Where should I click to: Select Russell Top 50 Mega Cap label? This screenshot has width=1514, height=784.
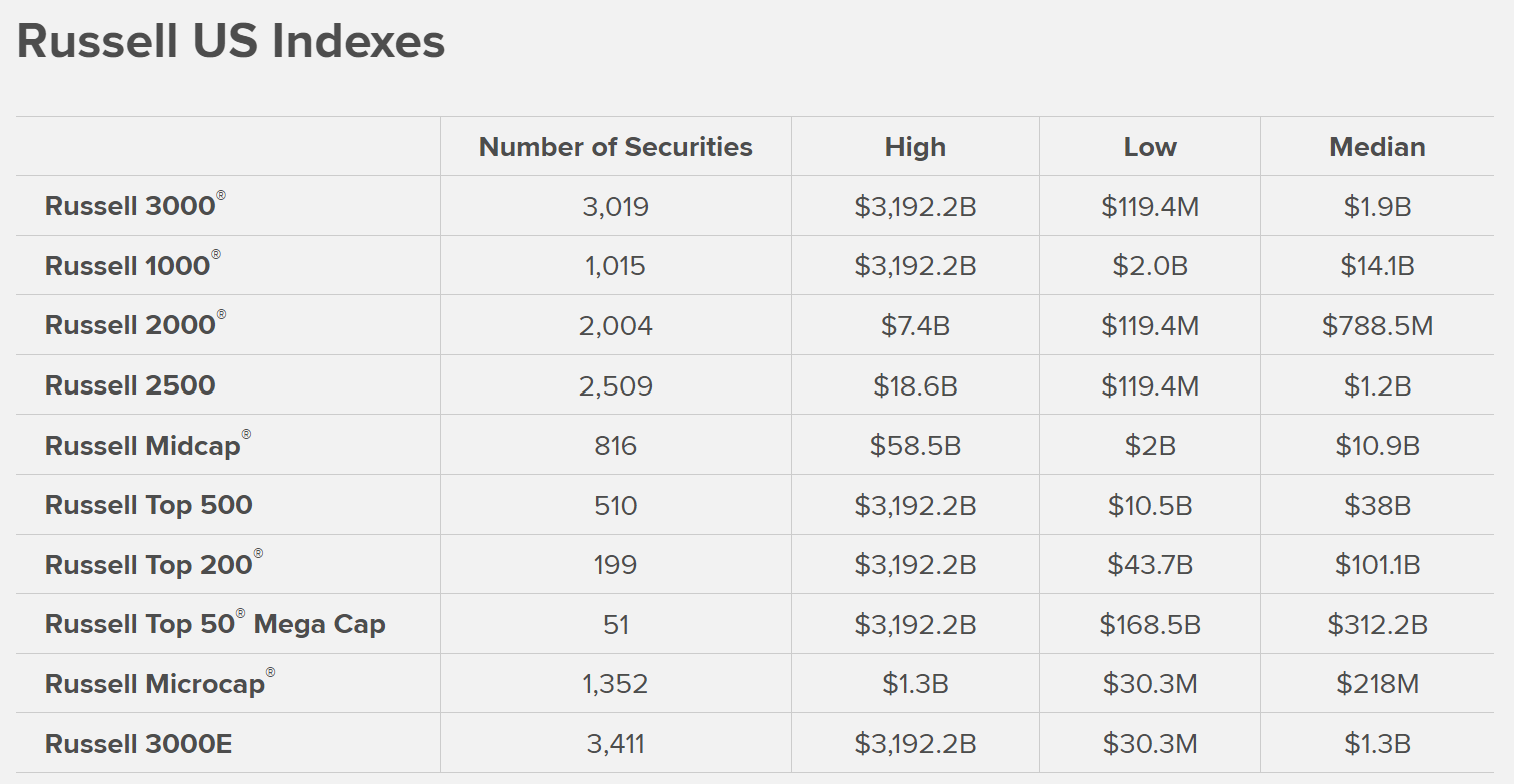click(x=215, y=624)
